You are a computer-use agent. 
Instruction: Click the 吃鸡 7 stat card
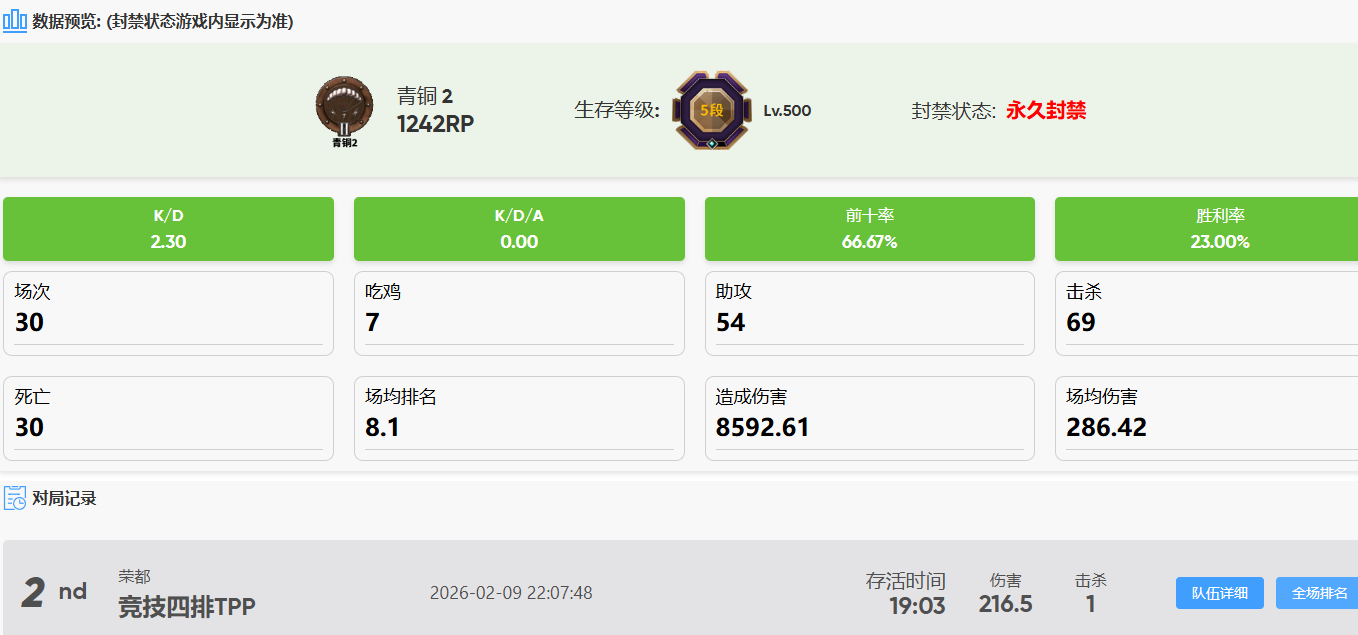coord(519,313)
